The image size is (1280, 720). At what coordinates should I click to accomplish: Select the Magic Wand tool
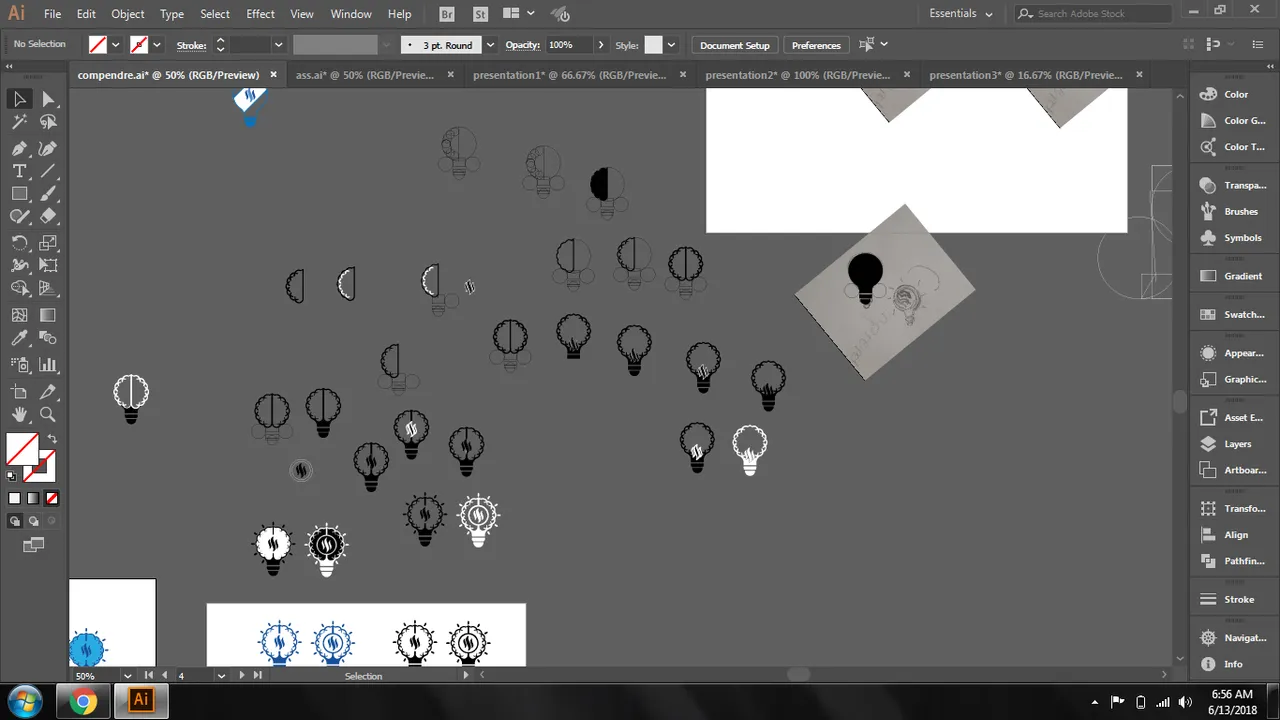tap(19, 122)
